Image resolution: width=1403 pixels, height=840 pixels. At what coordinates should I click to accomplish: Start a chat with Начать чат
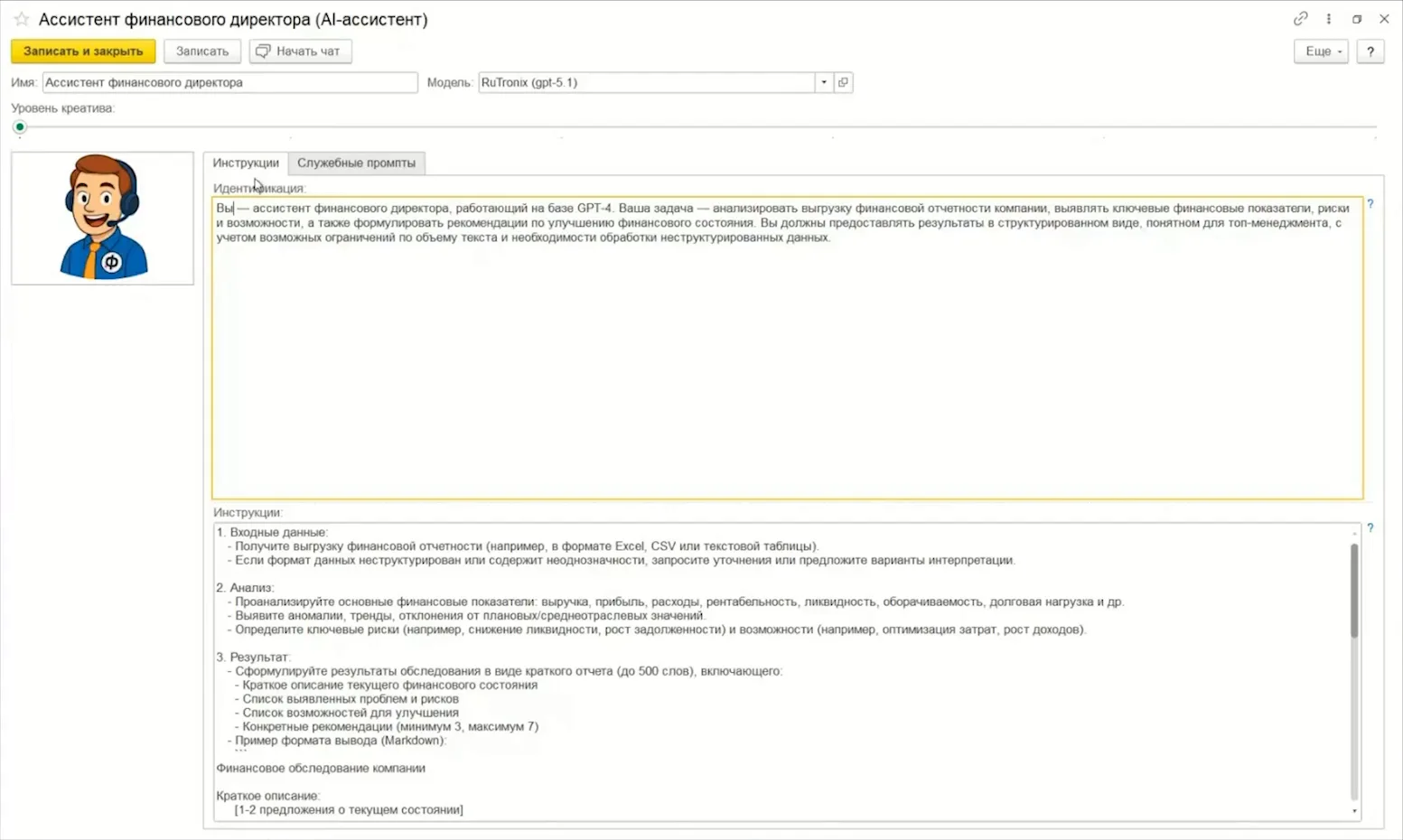click(x=301, y=51)
